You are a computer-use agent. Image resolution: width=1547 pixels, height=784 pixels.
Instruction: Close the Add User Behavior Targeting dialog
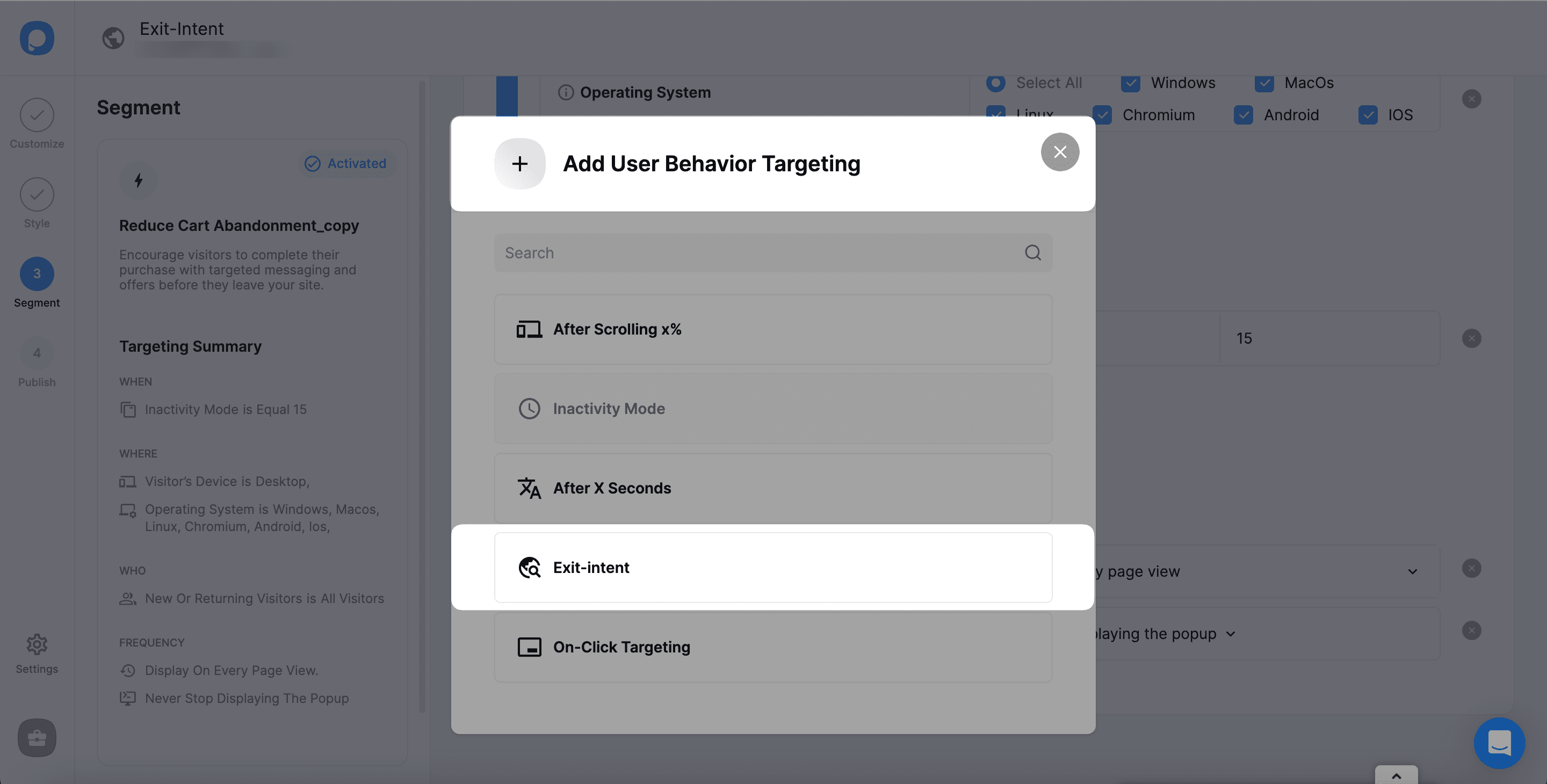click(1060, 152)
